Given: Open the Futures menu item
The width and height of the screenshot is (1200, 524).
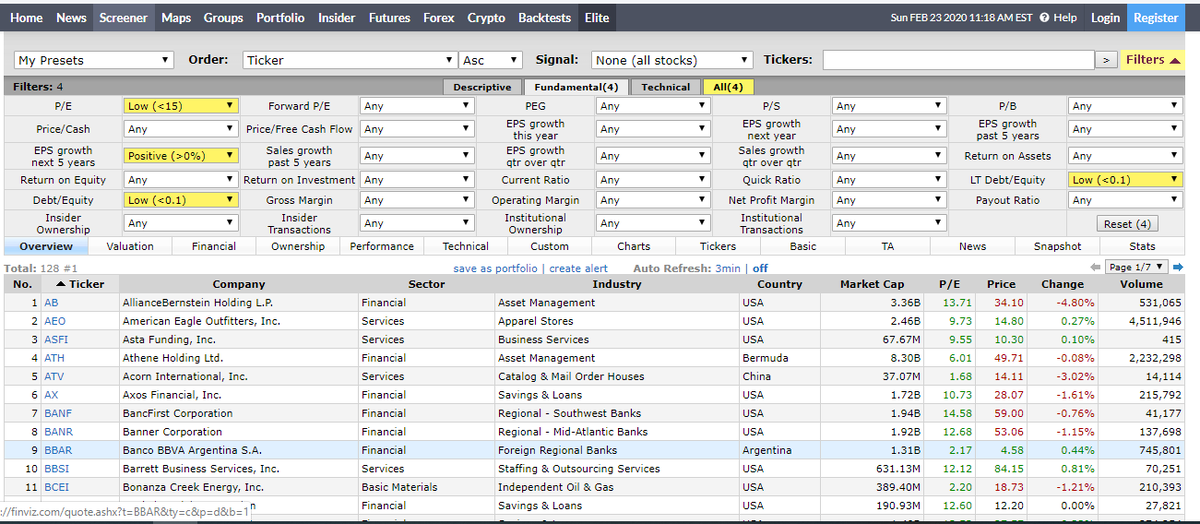Looking at the screenshot, I should click(389, 18).
